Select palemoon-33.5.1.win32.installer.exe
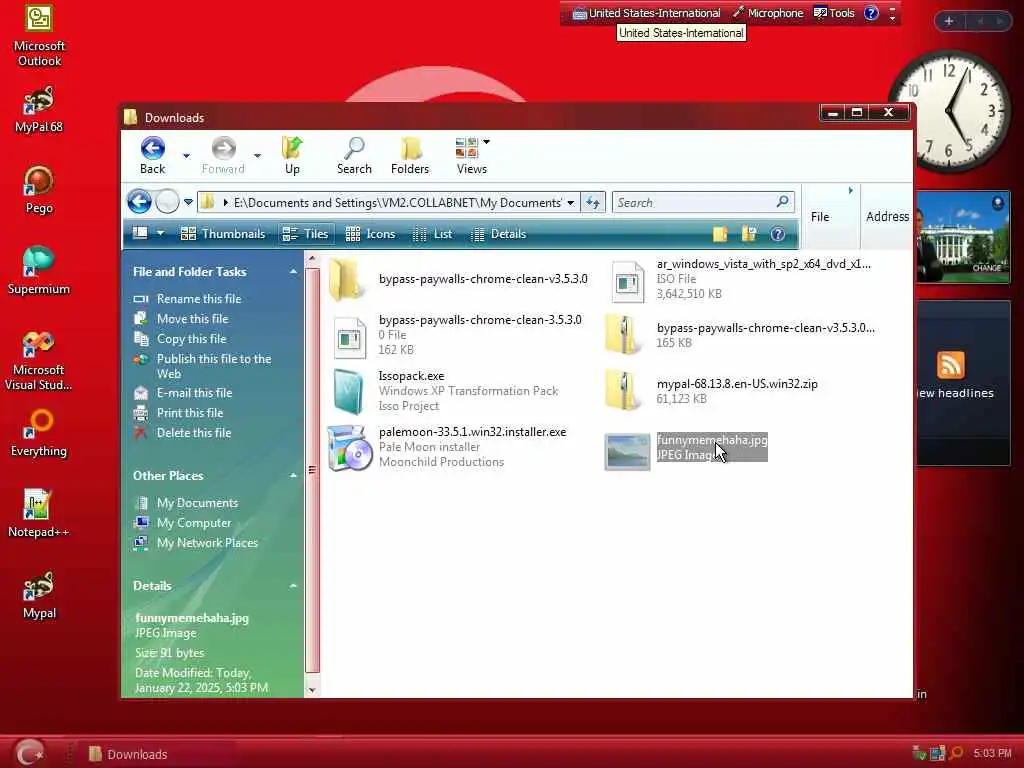 (x=447, y=447)
